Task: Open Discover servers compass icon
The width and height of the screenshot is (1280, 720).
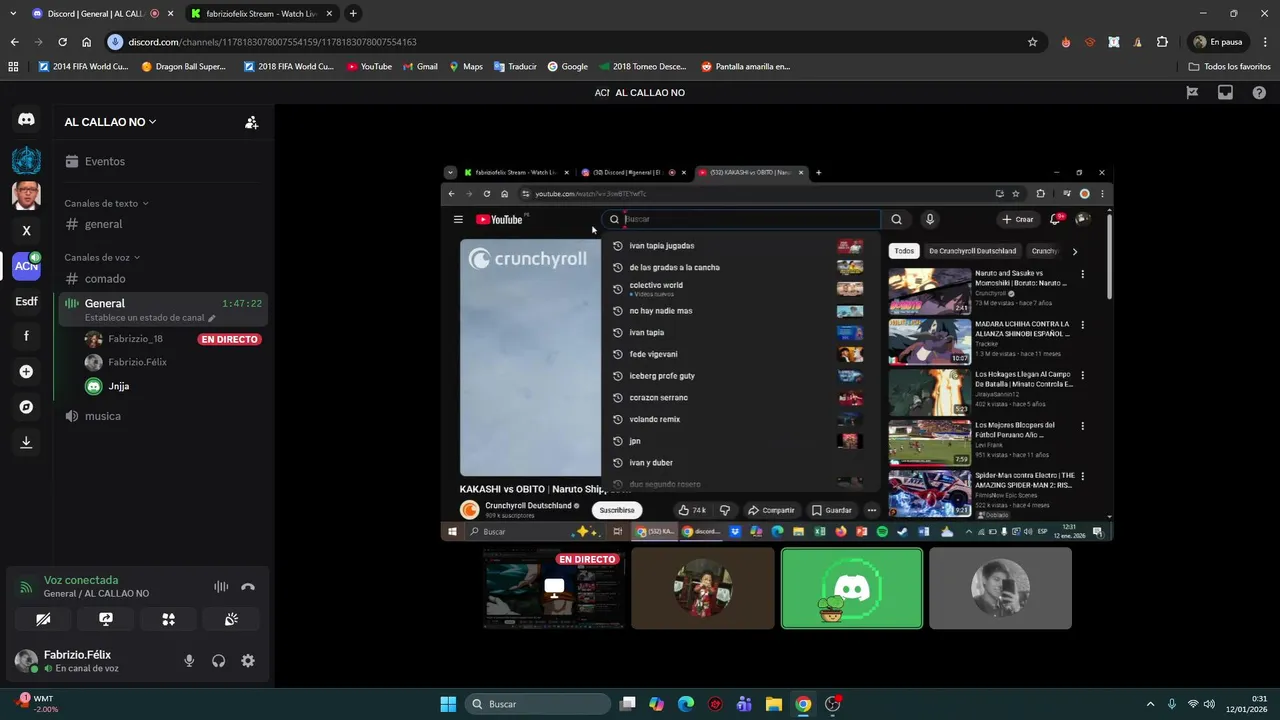Action: [26, 407]
